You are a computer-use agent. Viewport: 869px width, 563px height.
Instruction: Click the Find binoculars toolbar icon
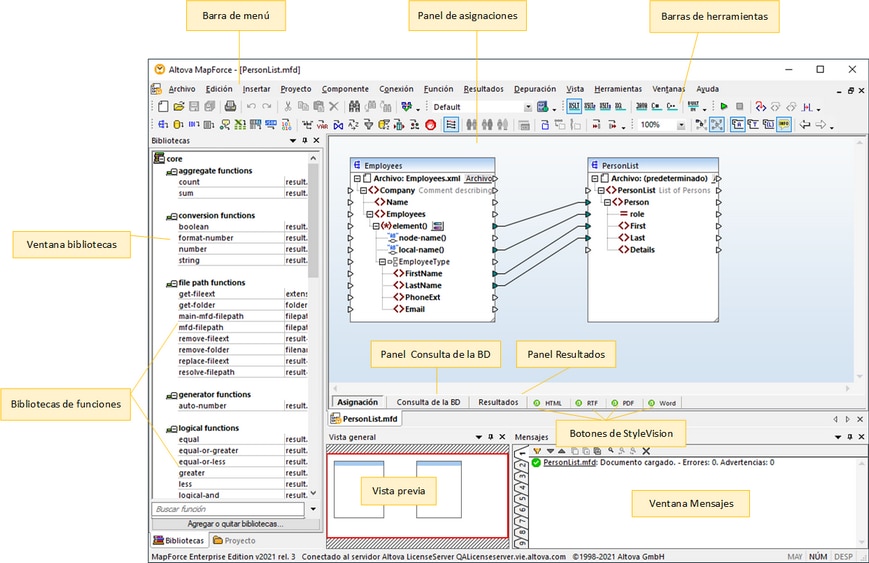(355, 106)
